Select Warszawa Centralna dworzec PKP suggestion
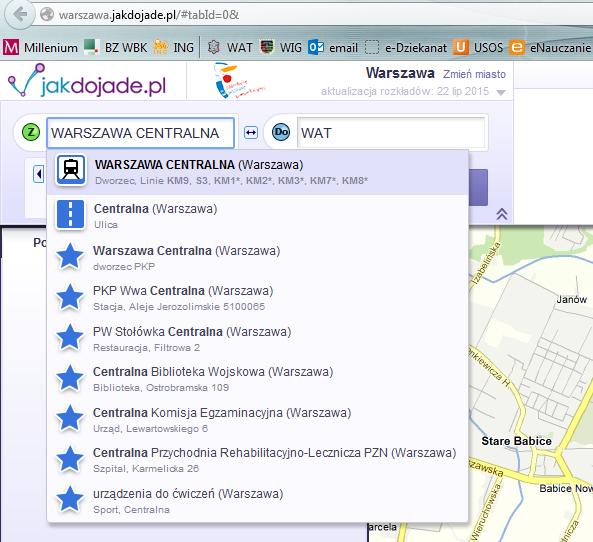 (x=258, y=257)
